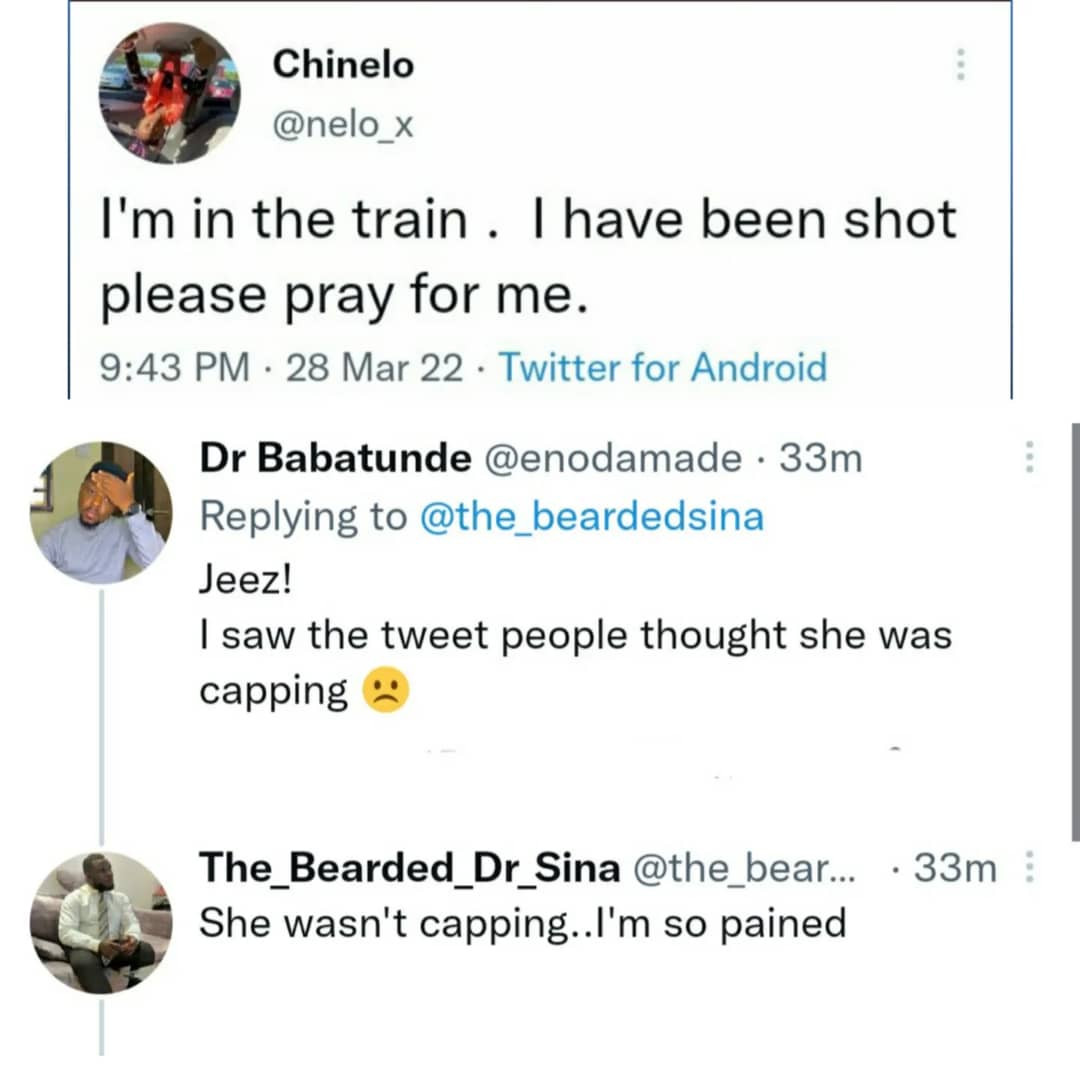Open Chinelo's profile by clicking her name
Viewport: 1080px width, 1080px height.
coord(343,64)
